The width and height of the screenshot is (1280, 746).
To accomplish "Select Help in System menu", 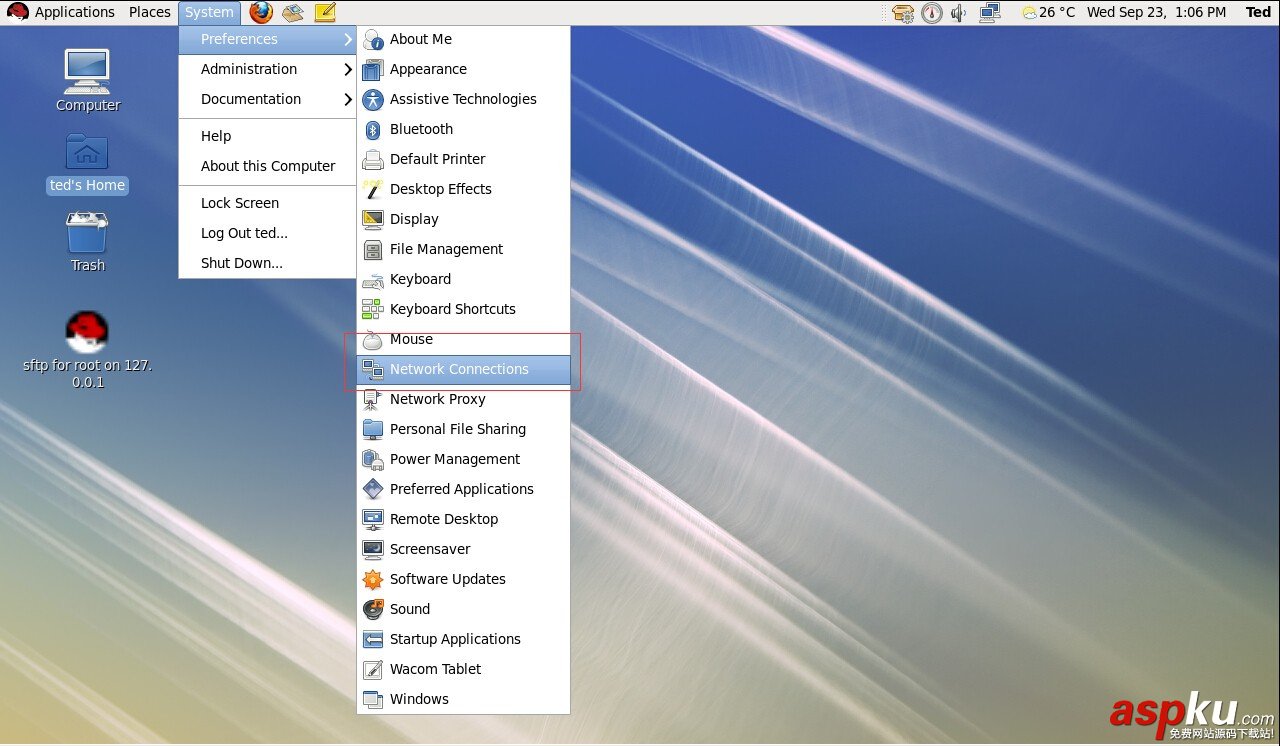I will click(267, 136).
